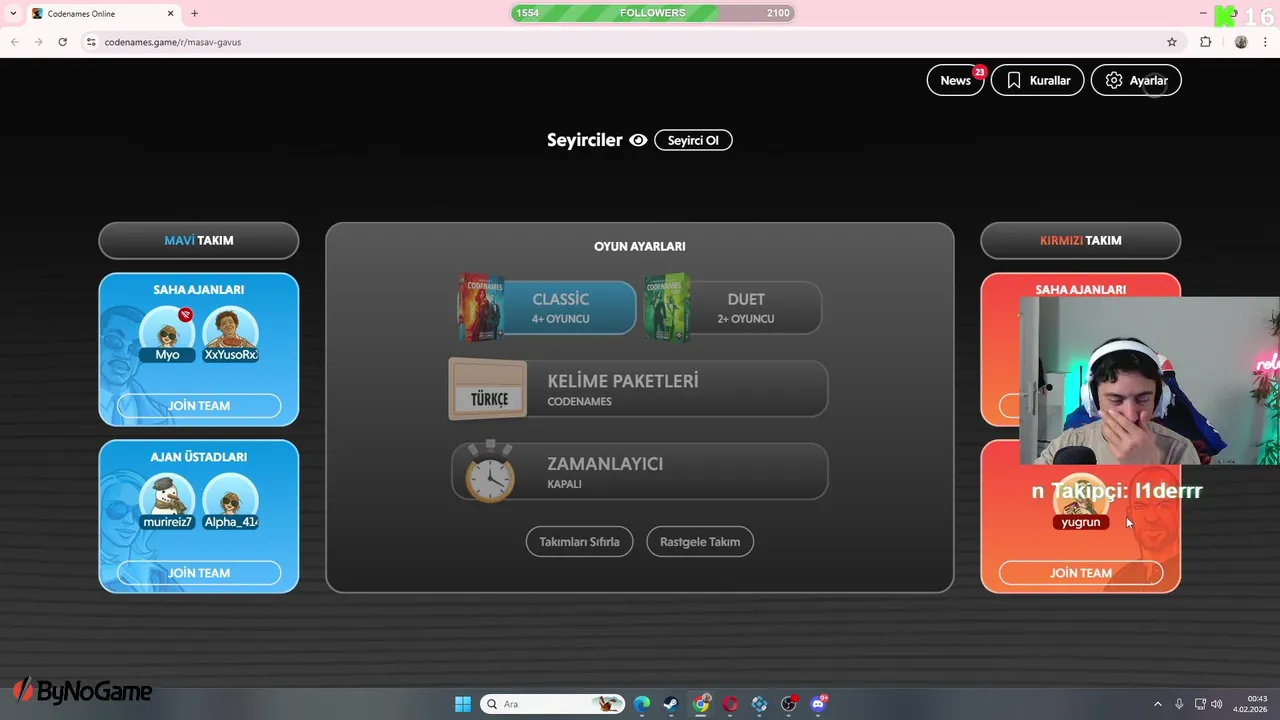Open a new browser tab
Screen dimensions: 1280x720
coord(194,14)
